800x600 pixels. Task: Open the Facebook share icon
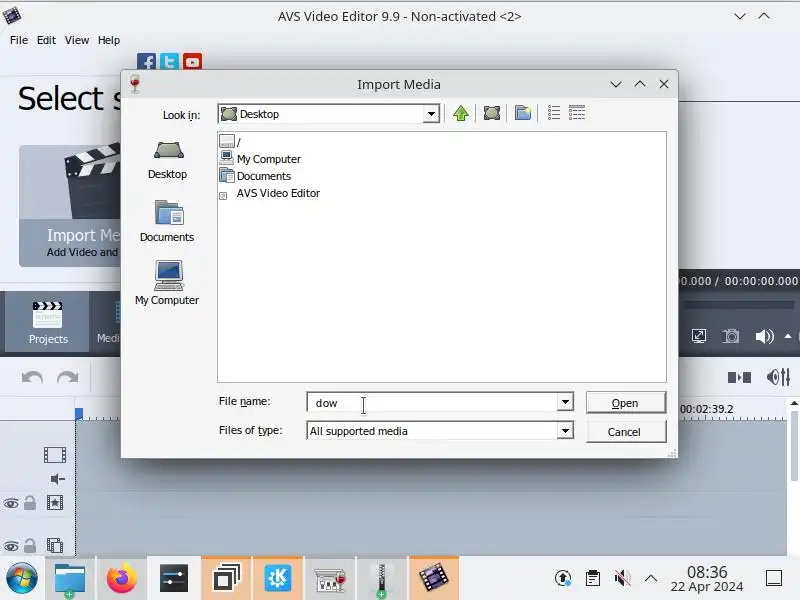pos(146,62)
